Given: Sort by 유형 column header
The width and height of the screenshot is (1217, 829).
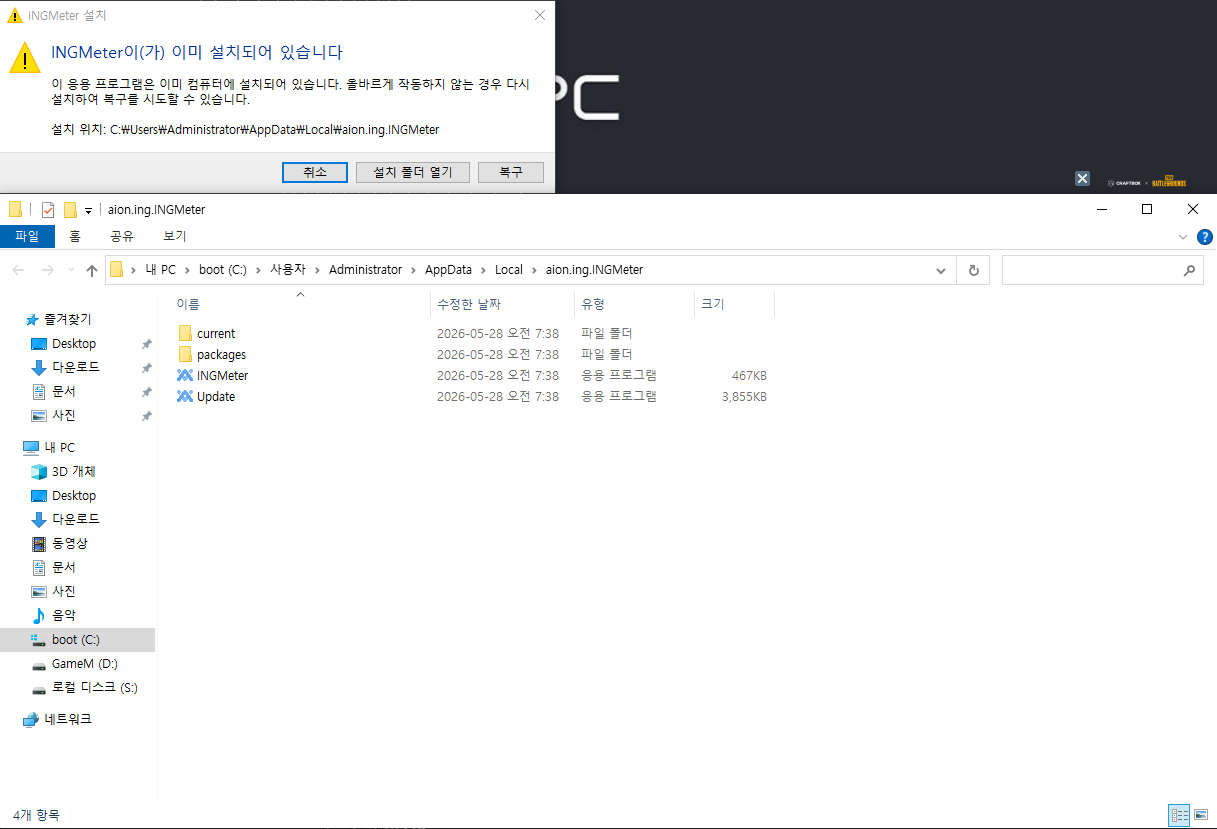Looking at the screenshot, I should (592, 304).
